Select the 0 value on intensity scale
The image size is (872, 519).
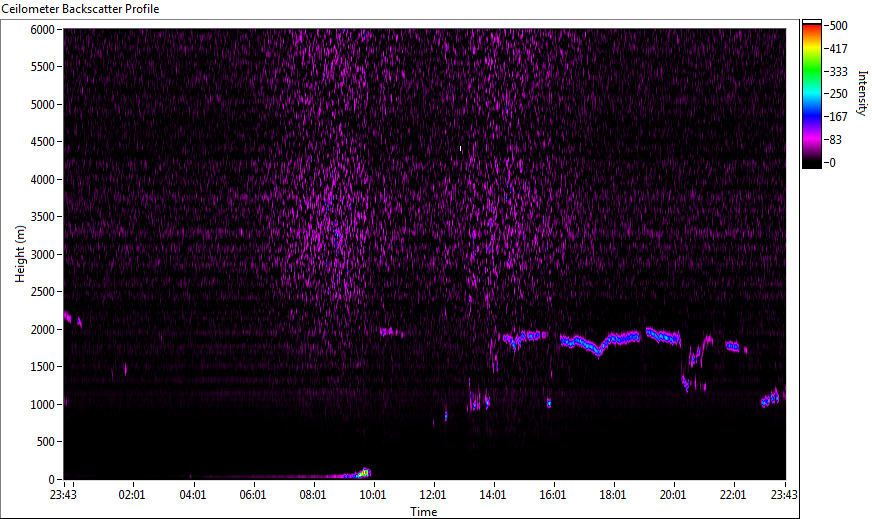click(832, 163)
